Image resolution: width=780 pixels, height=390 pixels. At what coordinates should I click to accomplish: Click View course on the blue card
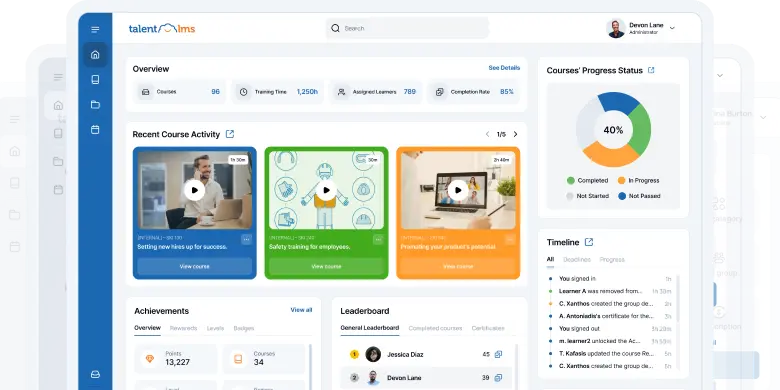pos(195,267)
